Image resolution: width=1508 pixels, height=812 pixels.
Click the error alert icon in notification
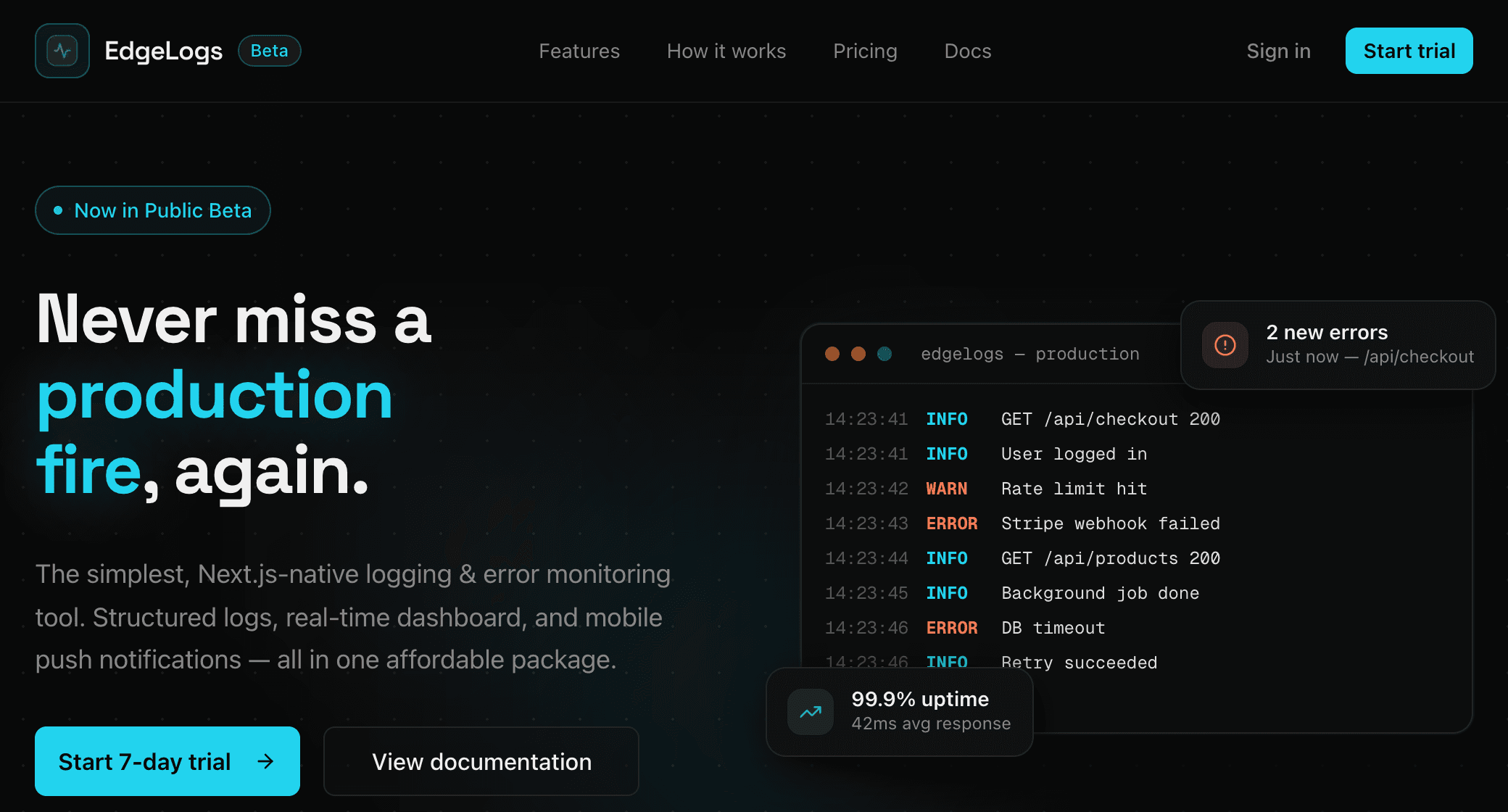point(1225,345)
